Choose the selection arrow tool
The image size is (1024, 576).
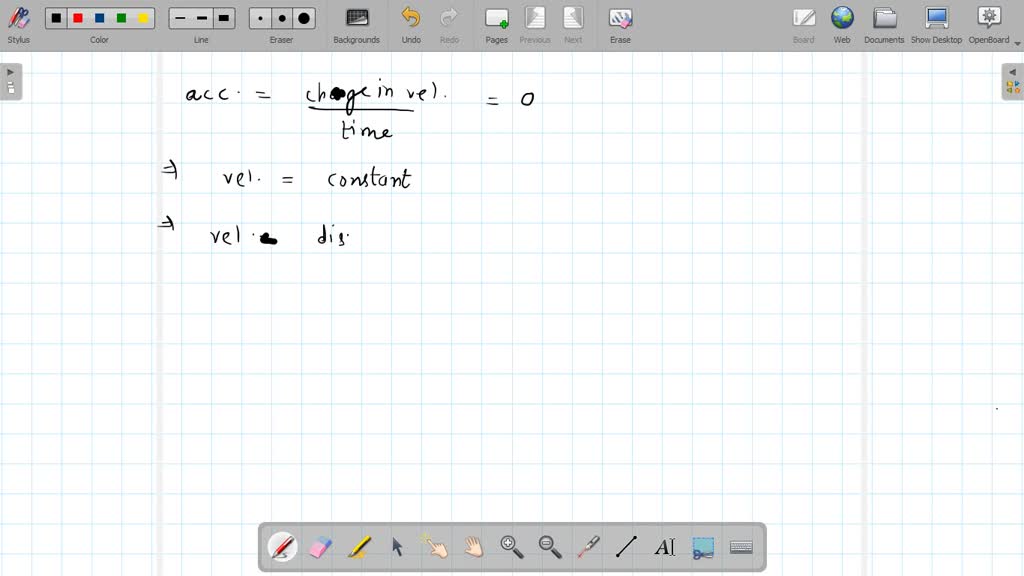pos(396,547)
